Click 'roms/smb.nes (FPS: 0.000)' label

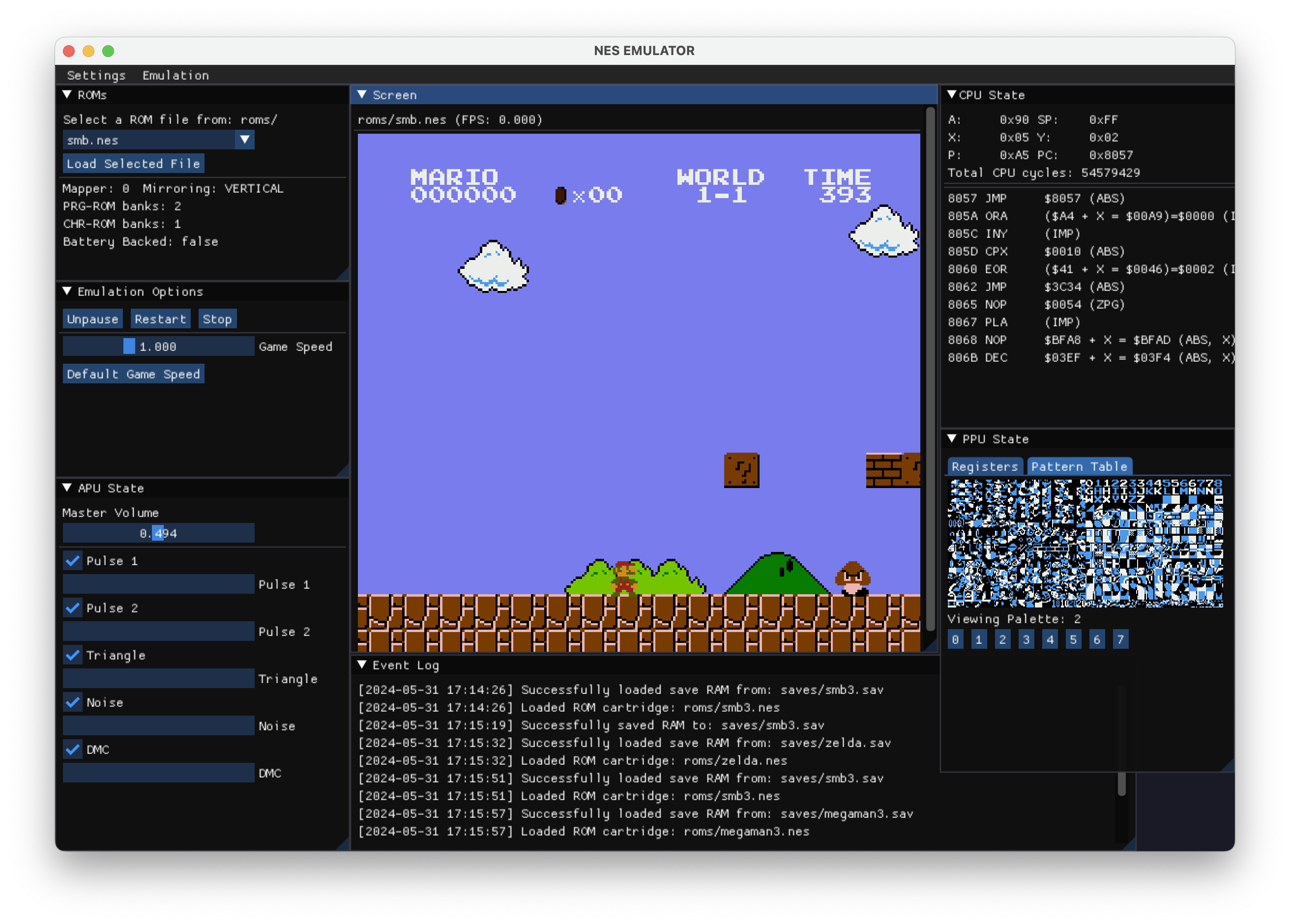pos(450,119)
